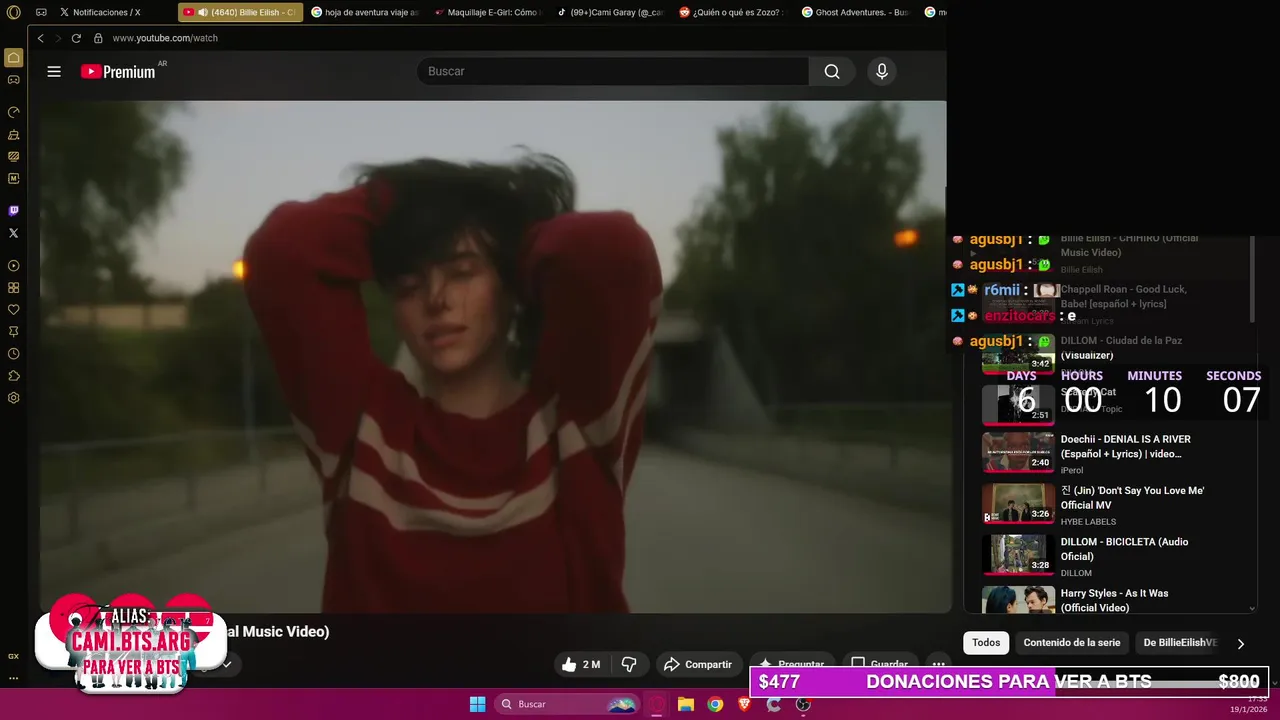1280x720 pixels.
Task: Open Twitch from the sidebar
Action: point(13,211)
